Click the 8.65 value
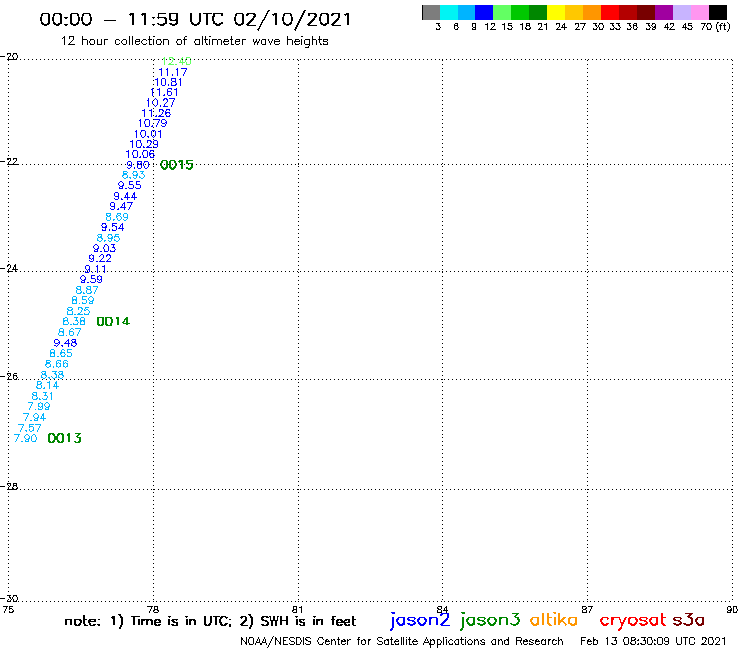This screenshot has height=650, width=740. pos(61,354)
